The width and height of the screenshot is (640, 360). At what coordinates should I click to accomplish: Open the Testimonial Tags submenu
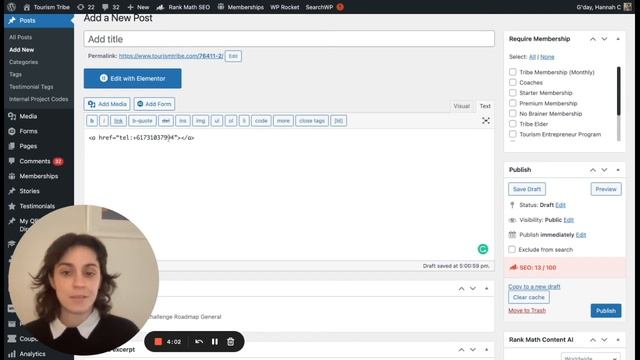[31, 87]
